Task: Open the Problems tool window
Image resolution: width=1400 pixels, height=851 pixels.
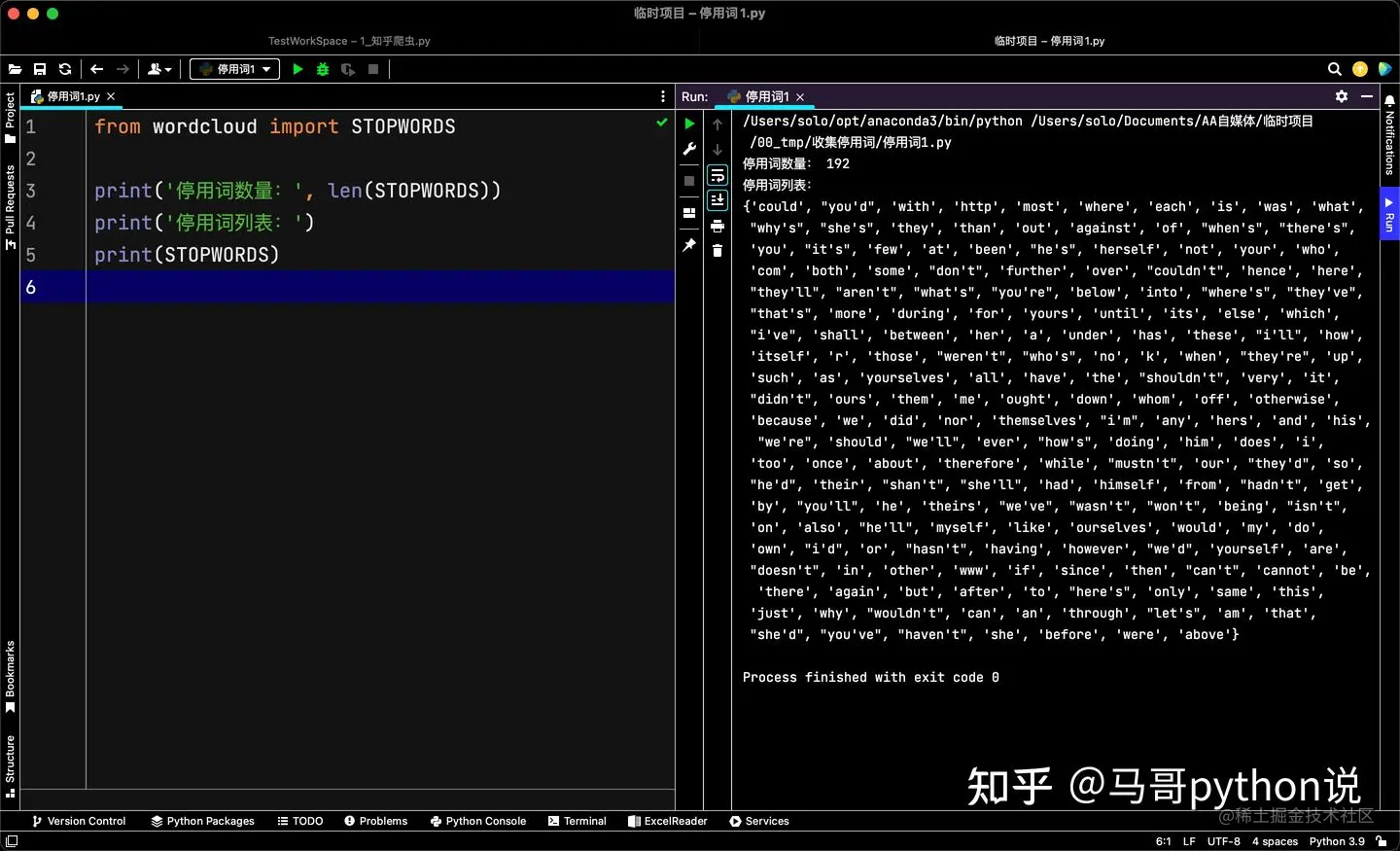Action: tap(375, 821)
